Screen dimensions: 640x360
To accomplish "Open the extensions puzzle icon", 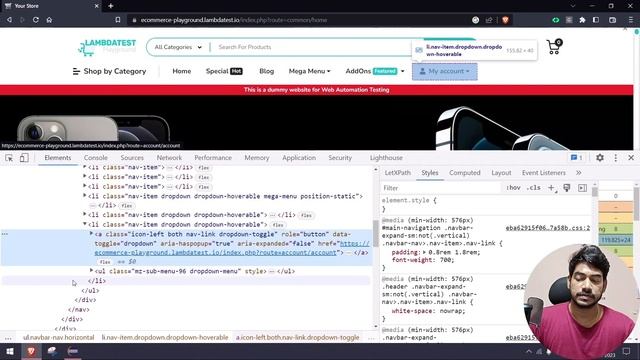I will coord(582,20).
